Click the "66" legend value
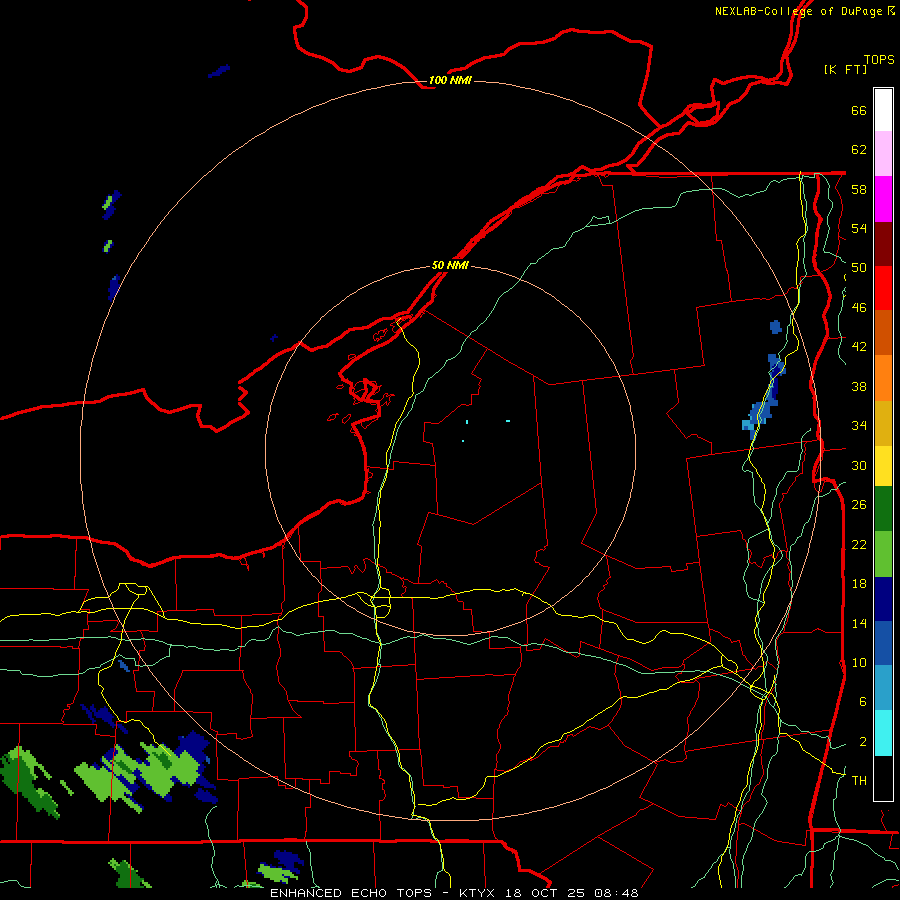 (859, 110)
